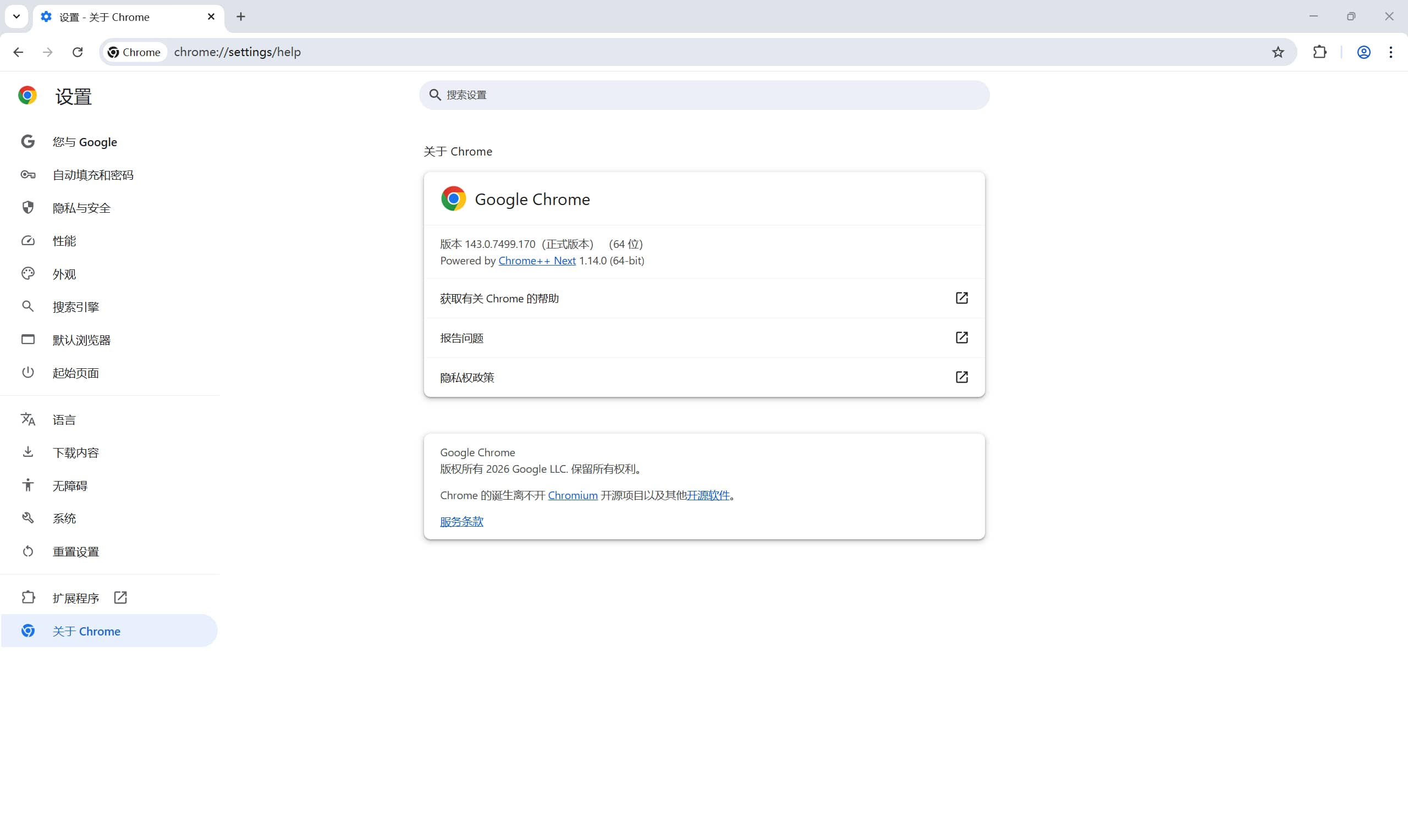Open external link icon for 隐私权政策
The image size is (1408, 840).
(961, 378)
